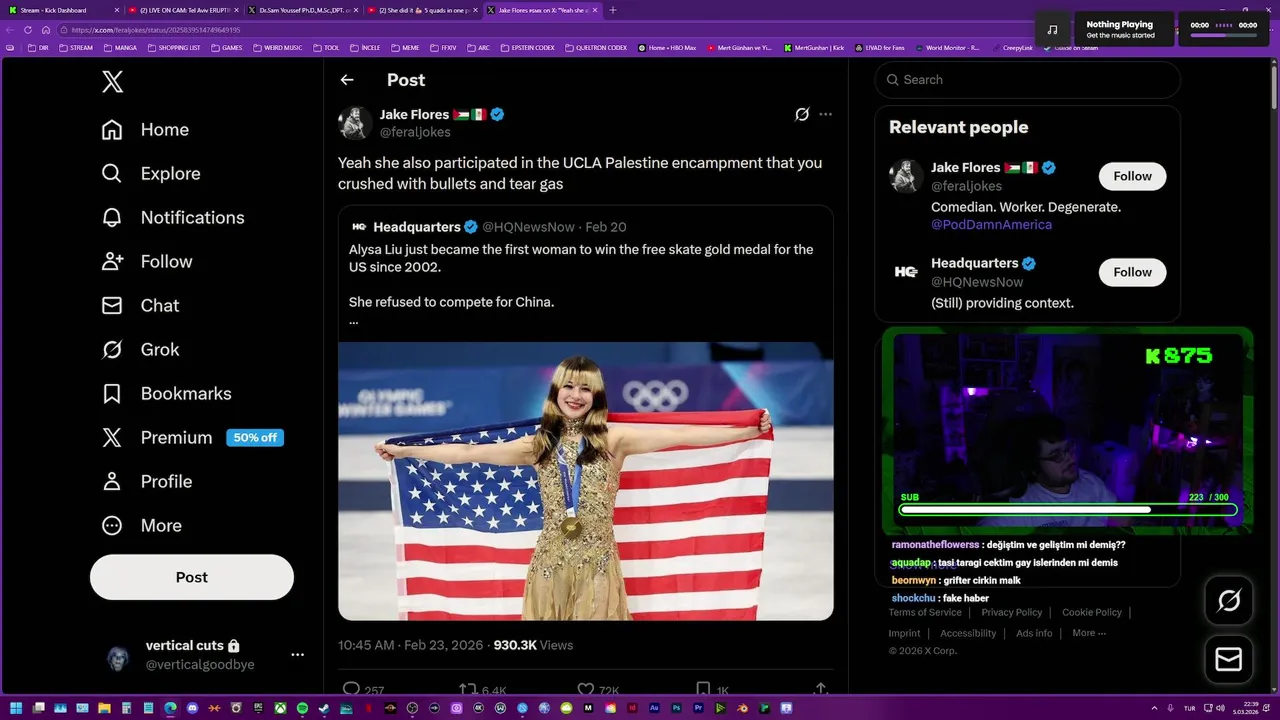This screenshot has width=1280, height=720.
Task: Open the Explore page
Action: coord(151,174)
